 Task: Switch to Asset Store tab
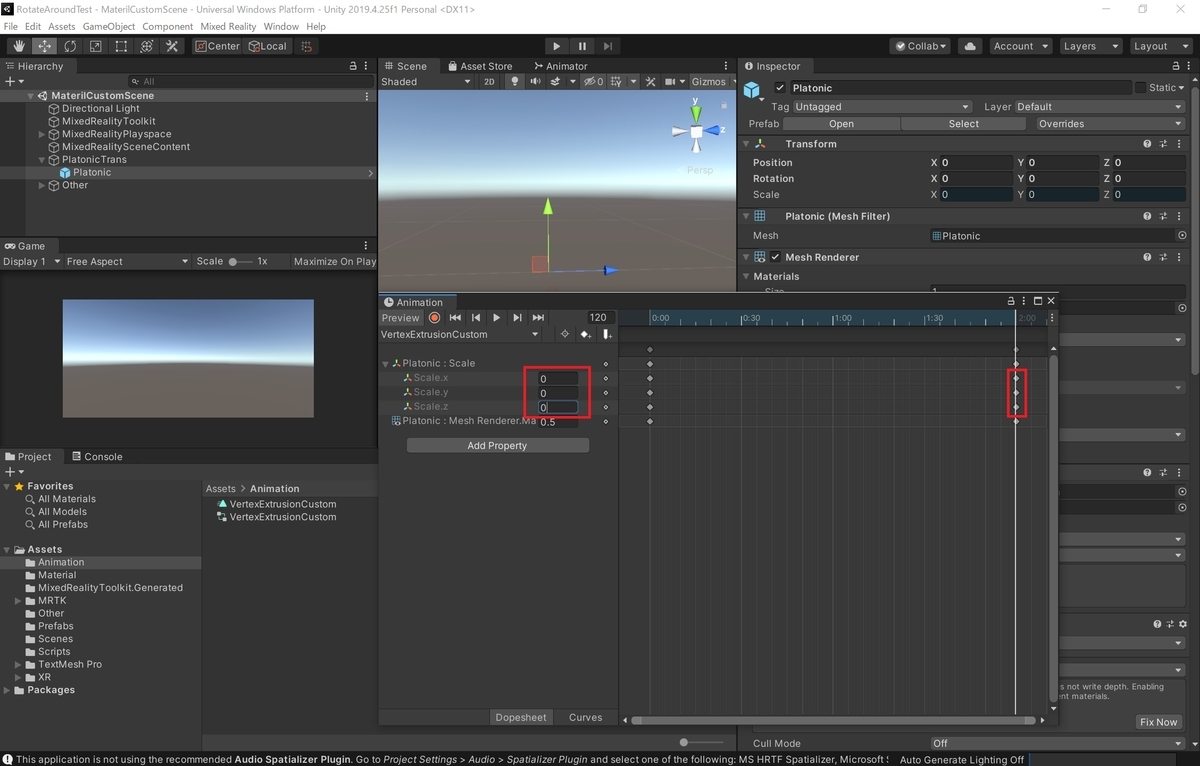[479, 66]
